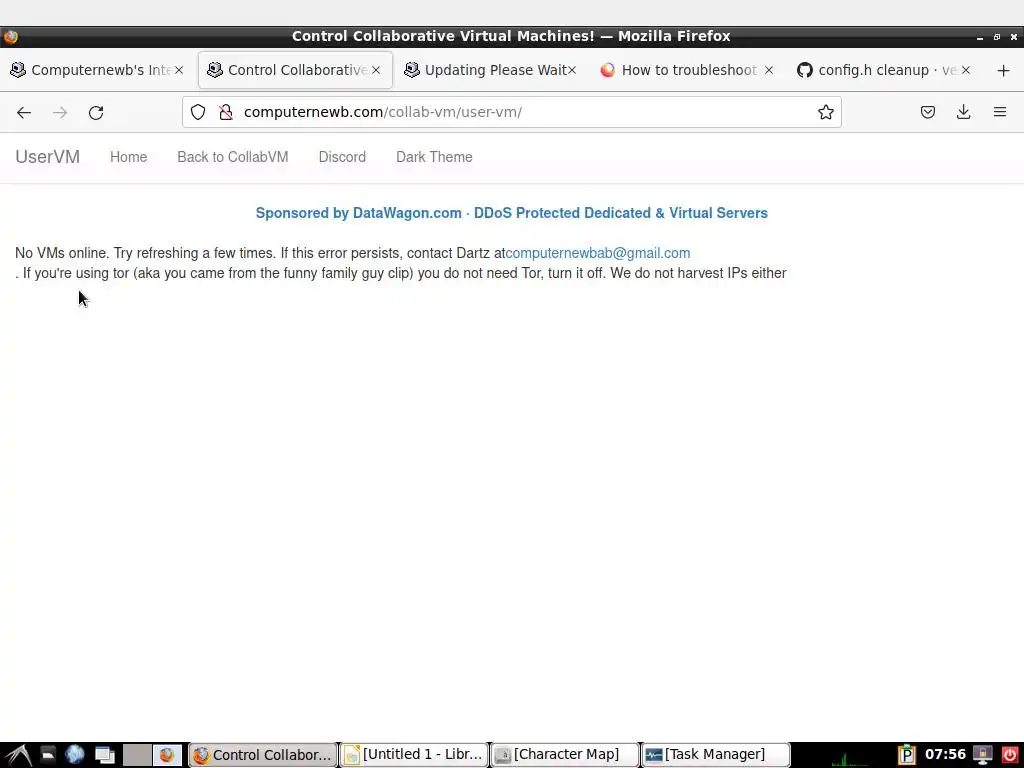Restore the Task Manager window
This screenshot has height=768, width=1024.
pyautogui.click(x=716, y=755)
